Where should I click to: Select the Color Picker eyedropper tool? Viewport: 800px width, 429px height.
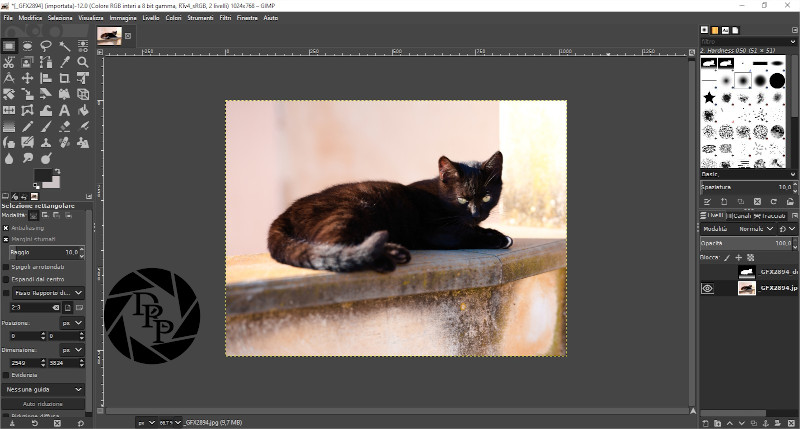coord(64,62)
